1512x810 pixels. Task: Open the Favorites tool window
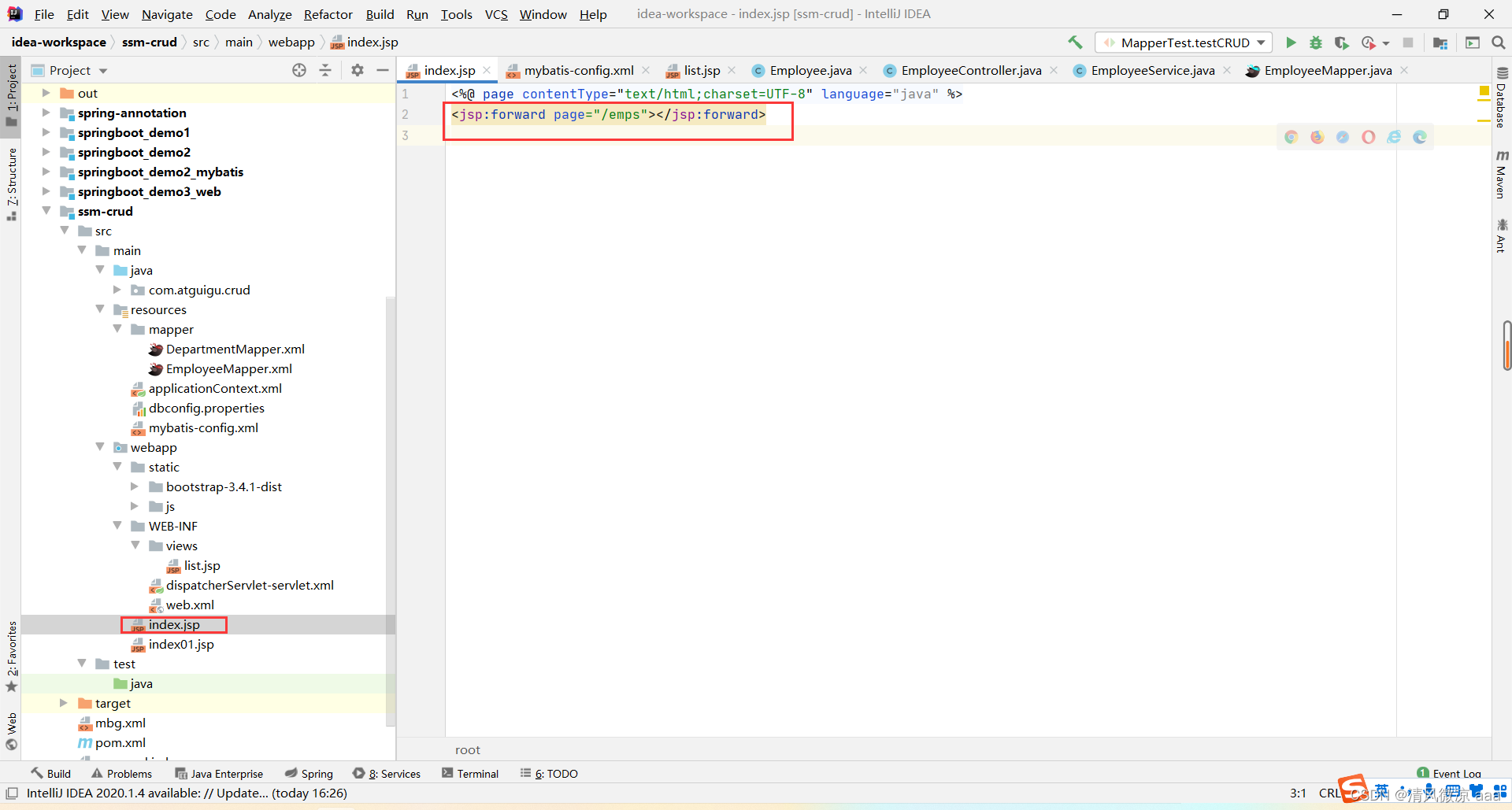pos(11,657)
